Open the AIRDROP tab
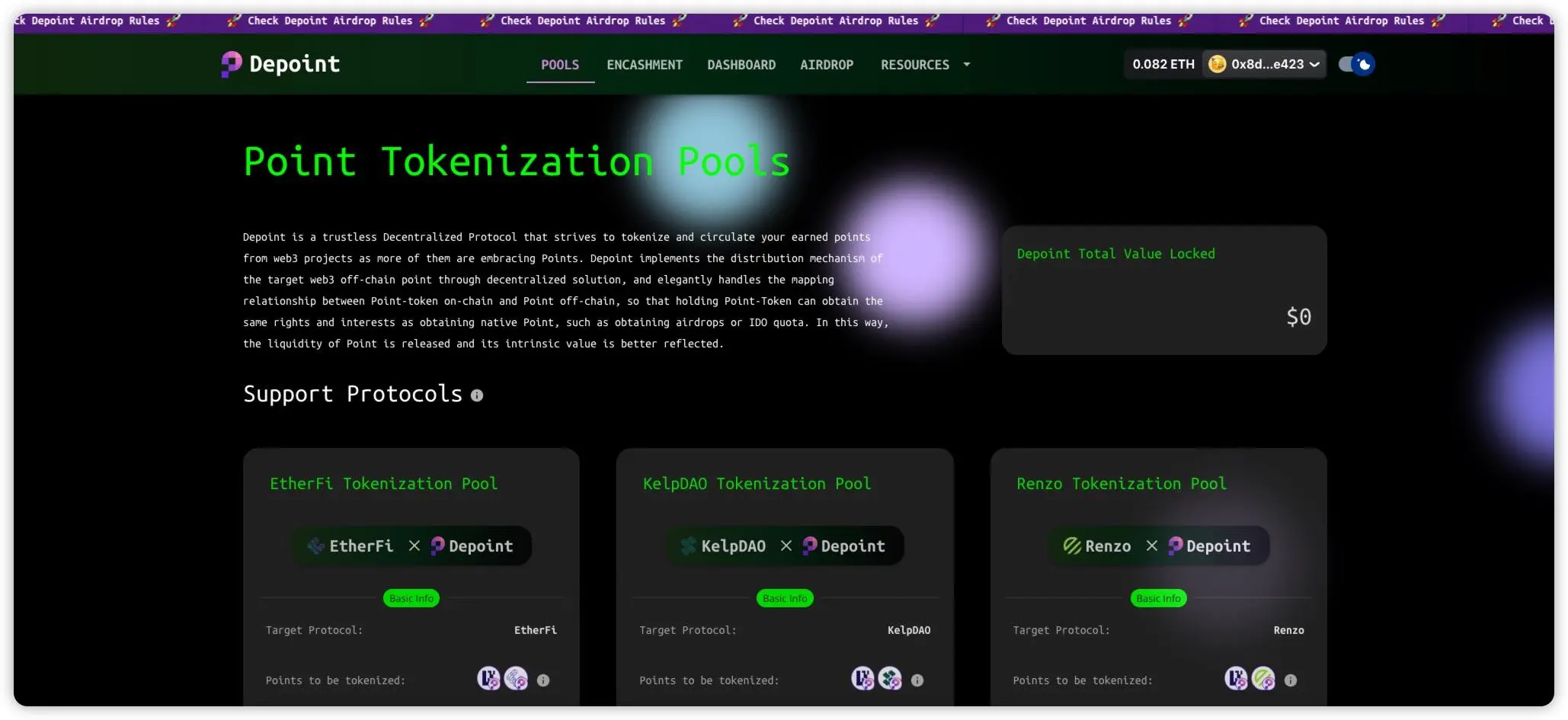The width and height of the screenshot is (1568, 720). 827,65
